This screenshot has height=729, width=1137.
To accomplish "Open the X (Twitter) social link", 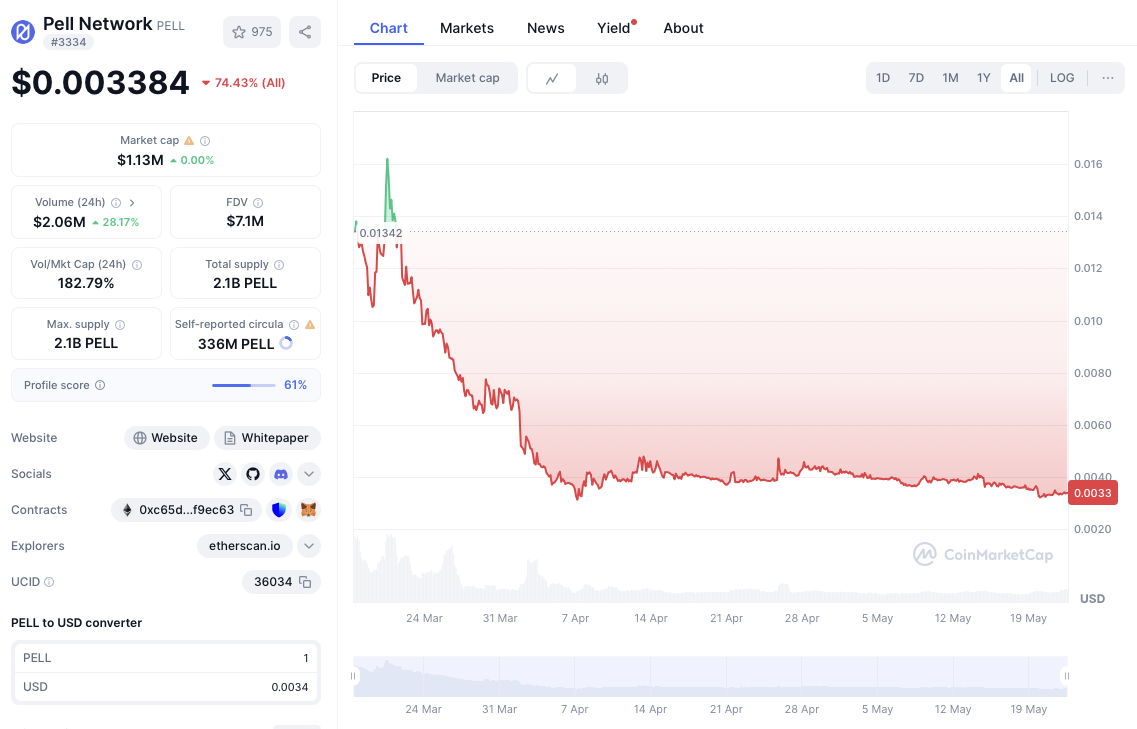I will (x=225, y=474).
